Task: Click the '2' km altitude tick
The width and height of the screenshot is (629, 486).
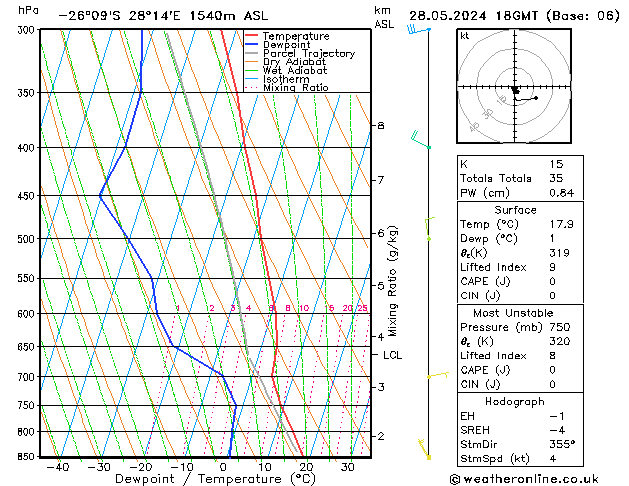Action: (x=381, y=436)
